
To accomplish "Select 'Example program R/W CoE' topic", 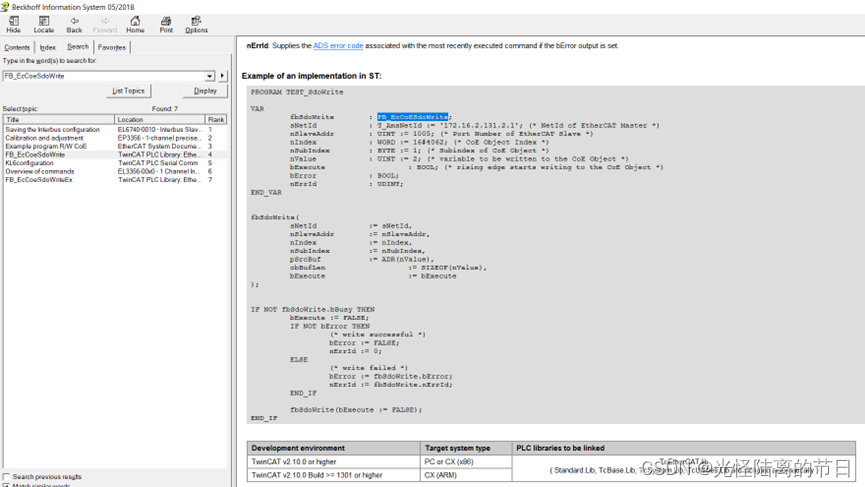I will point(46,146).
